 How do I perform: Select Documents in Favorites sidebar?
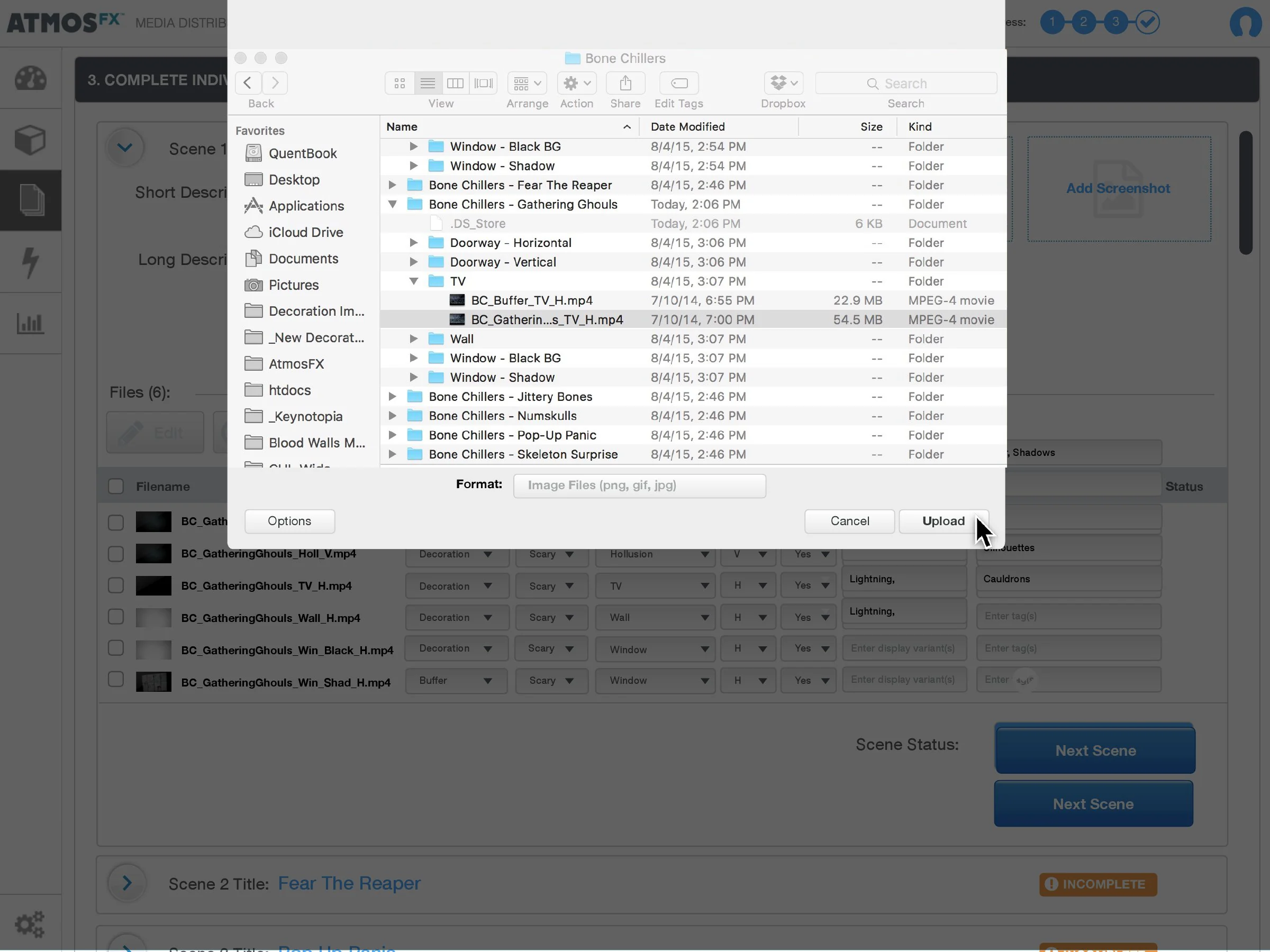[x=291, y=259]
